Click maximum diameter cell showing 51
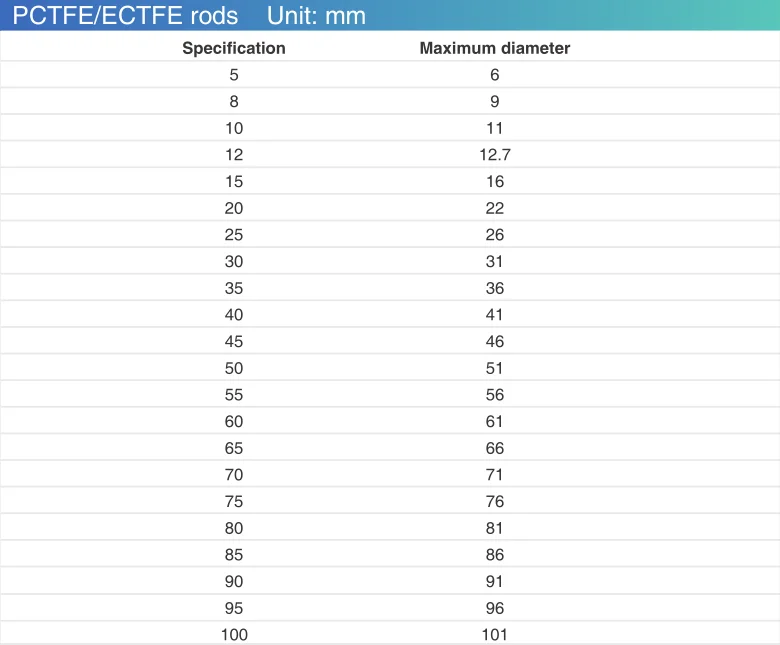Screen dimensions: 780x645 pyautogui.click(x=494, y=368)
